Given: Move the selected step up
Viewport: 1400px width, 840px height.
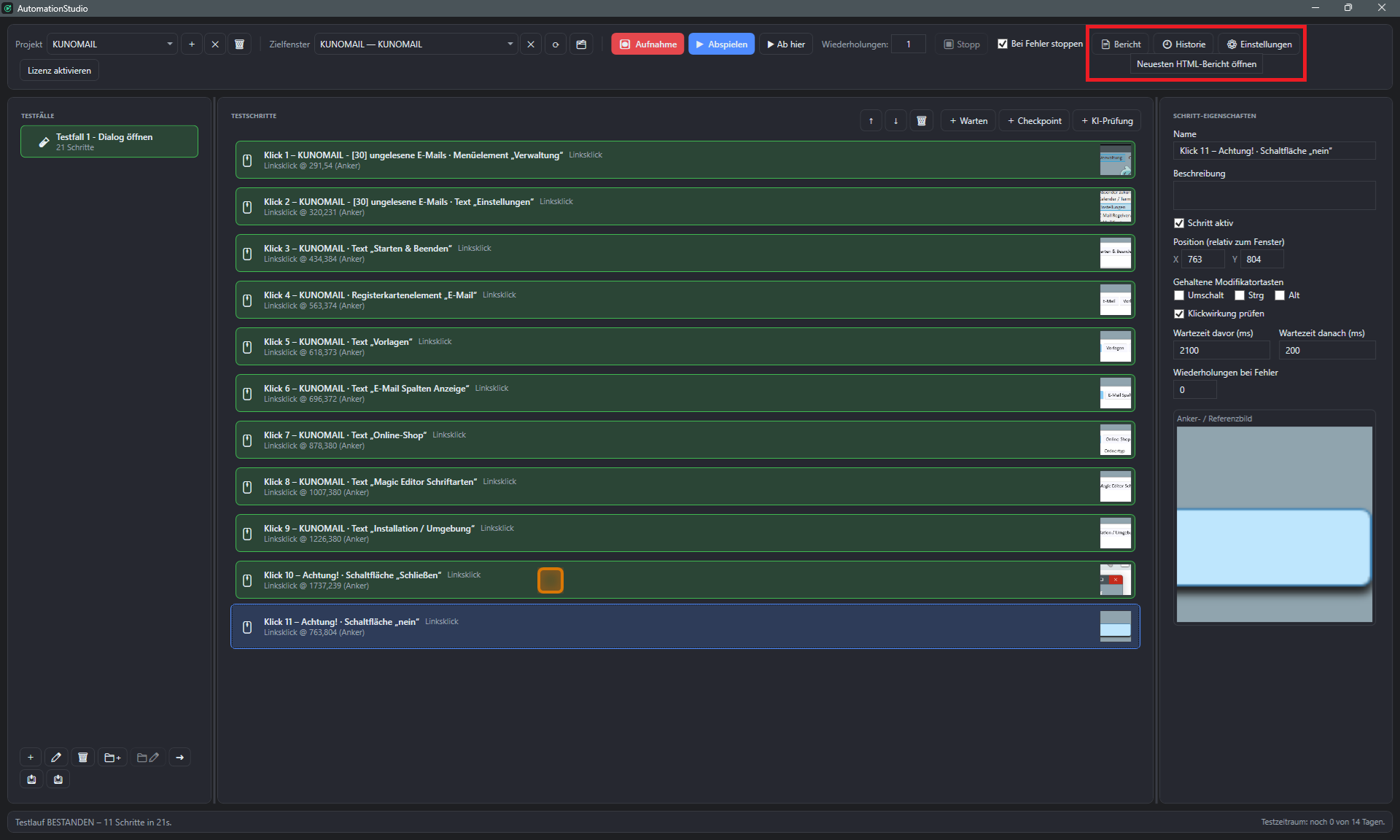Looking at the screenshot, I should click(x=871, y=121).
